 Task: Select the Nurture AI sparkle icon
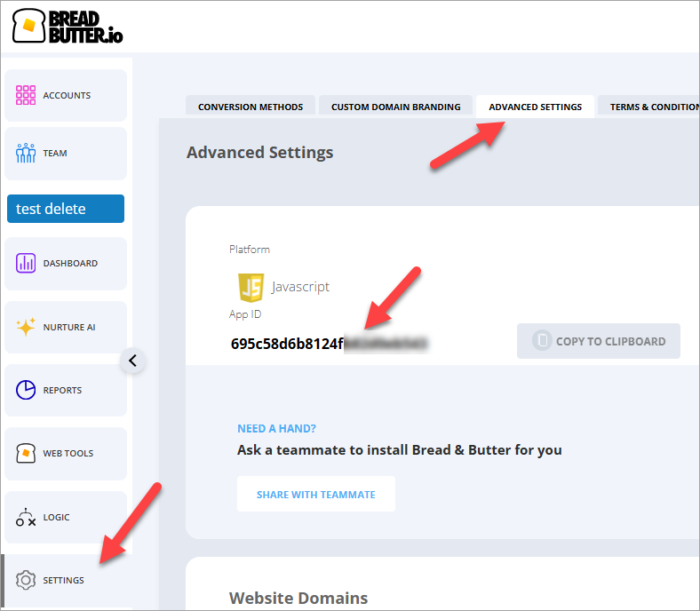26,327
